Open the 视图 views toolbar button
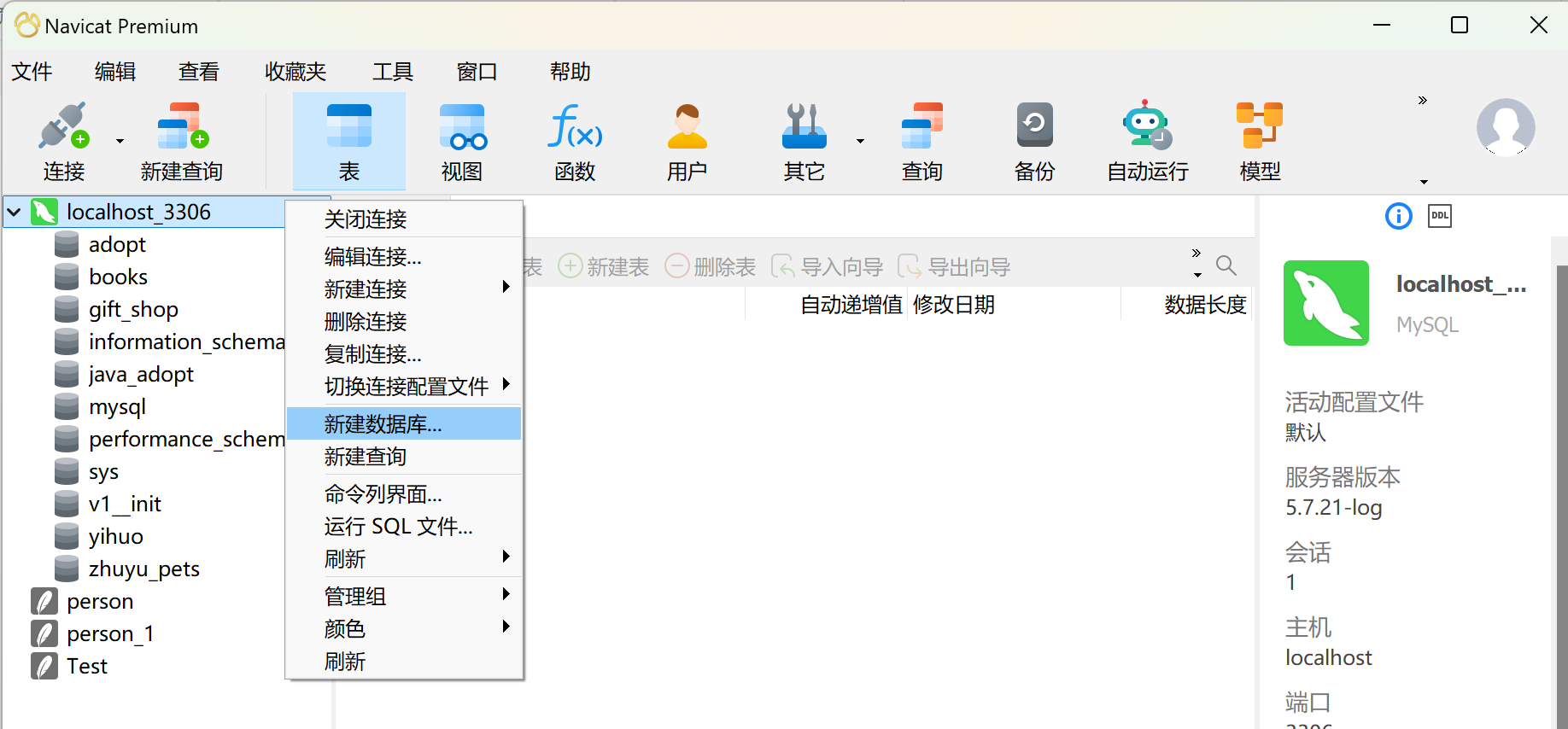 (x=462, y=142)
